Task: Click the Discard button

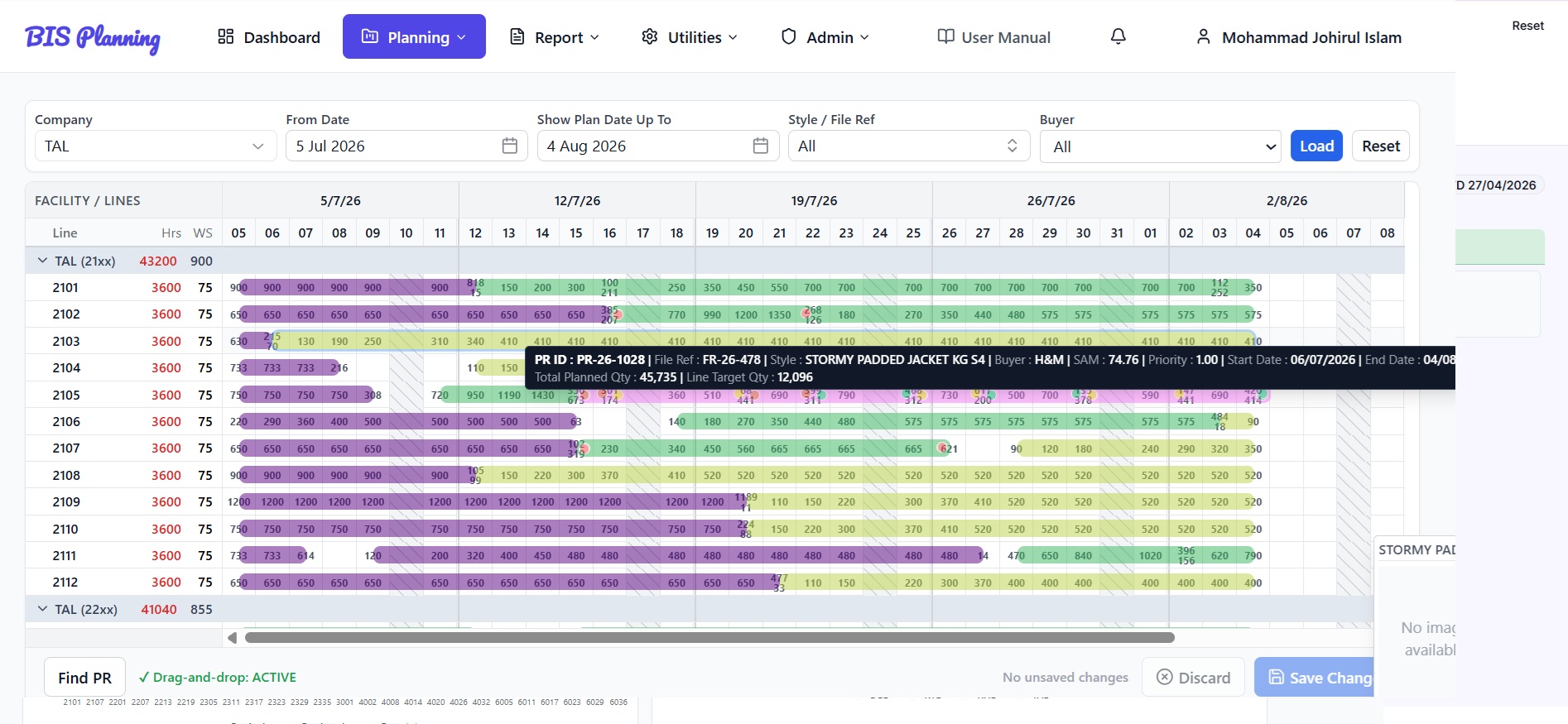Action: coord(1193,677)
